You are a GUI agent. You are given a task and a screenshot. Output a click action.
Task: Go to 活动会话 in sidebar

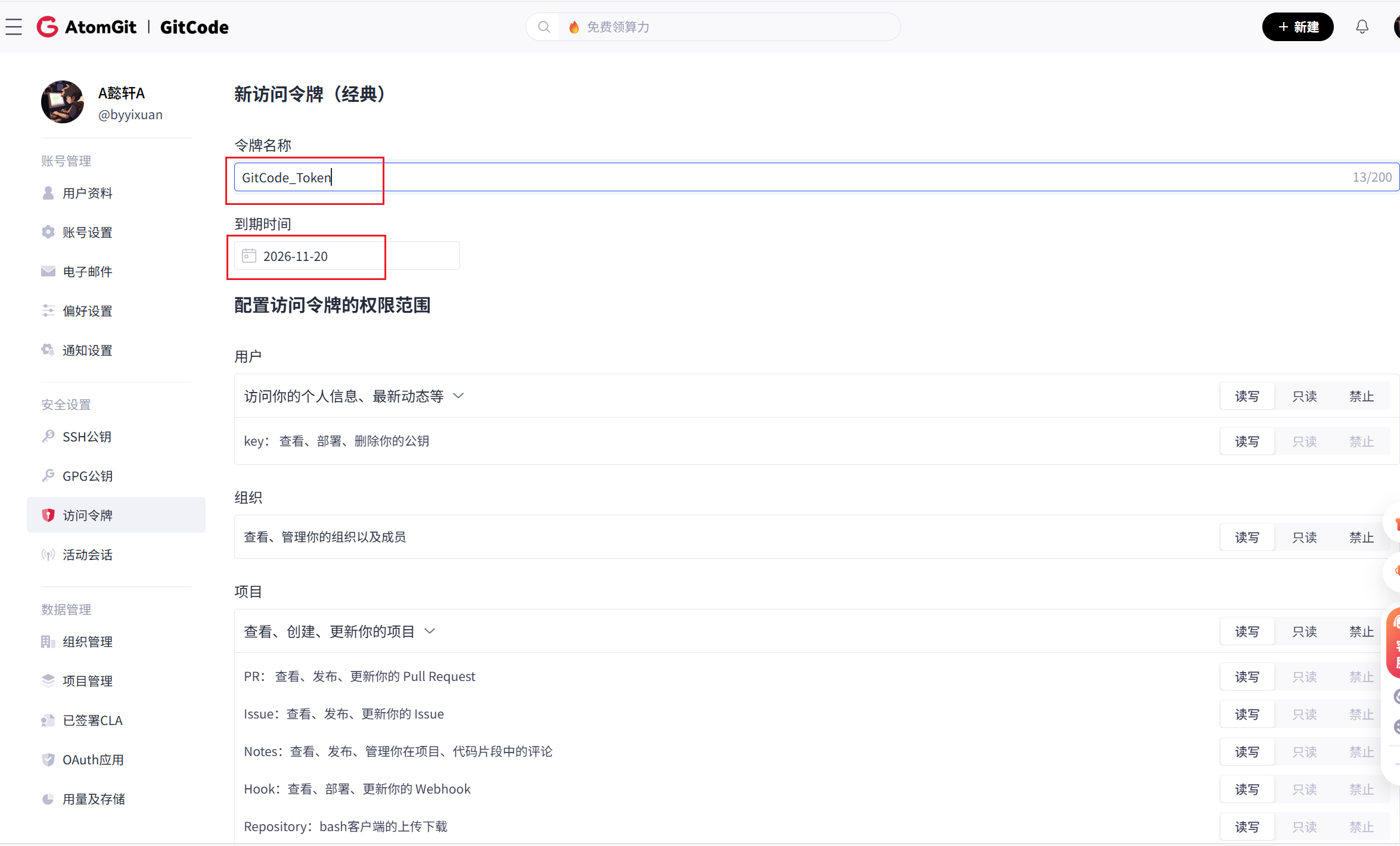pyautogui.click(x=88, y=555)
